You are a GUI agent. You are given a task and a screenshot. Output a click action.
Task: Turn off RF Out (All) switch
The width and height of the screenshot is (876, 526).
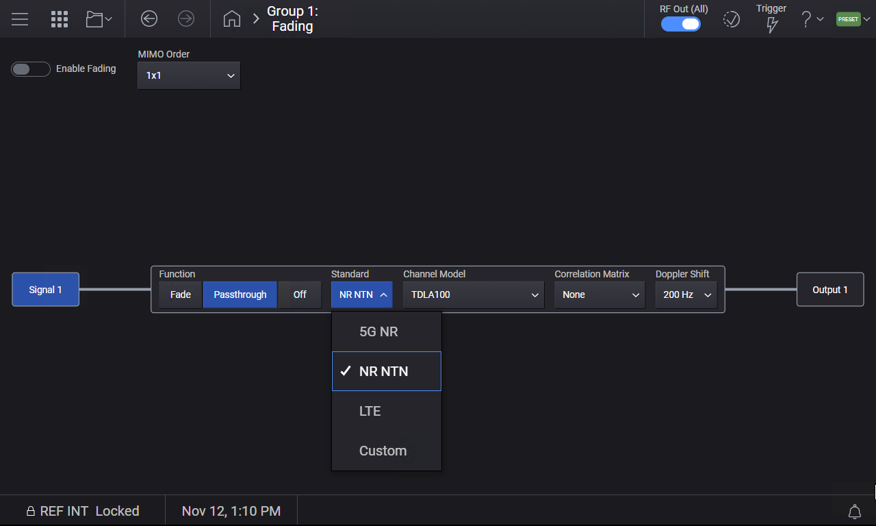[x=681, y=24]
